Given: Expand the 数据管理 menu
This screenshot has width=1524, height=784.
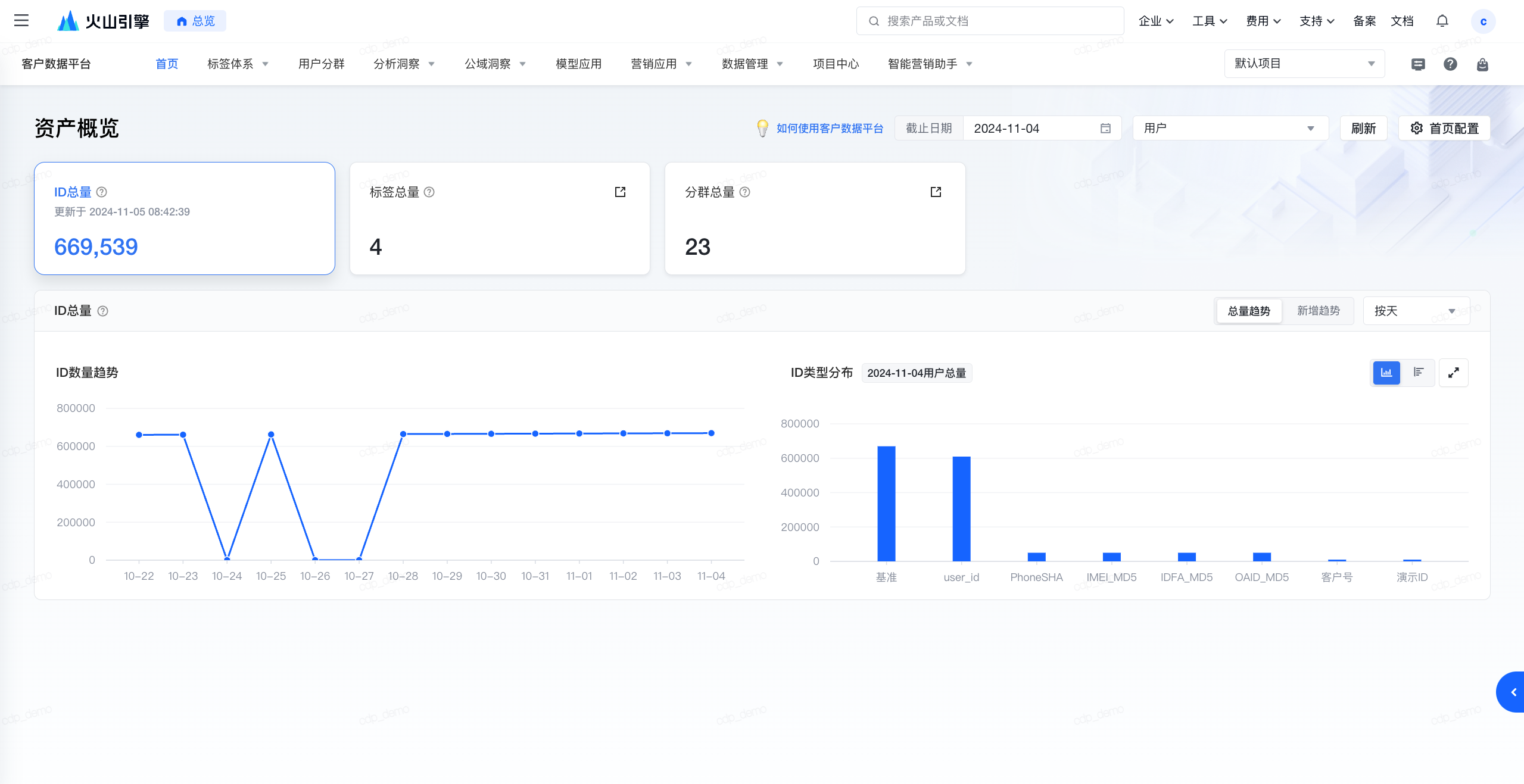Looking at the screenshot, I should tap(752, 64).
